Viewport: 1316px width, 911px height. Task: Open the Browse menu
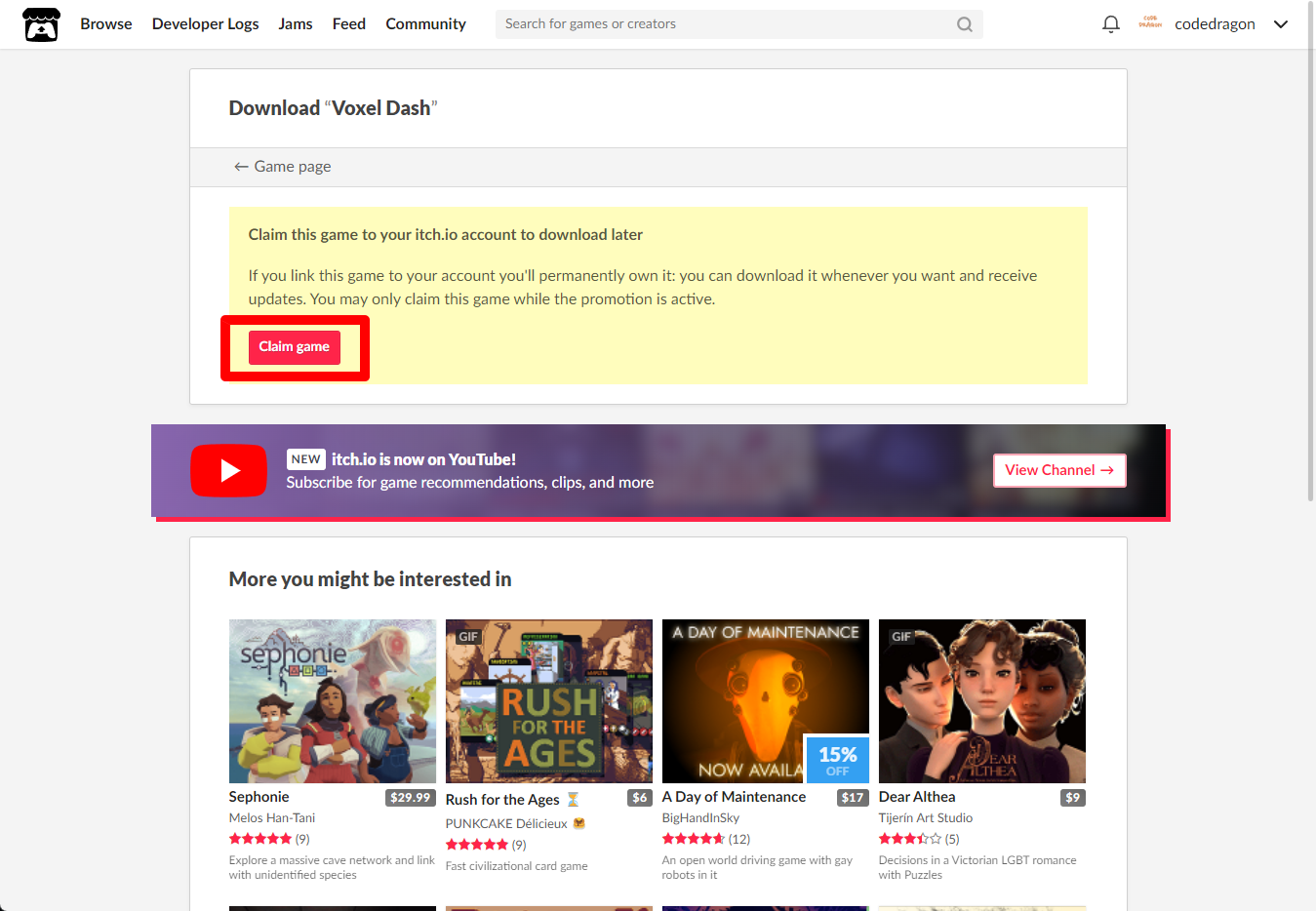pos(106,24)
